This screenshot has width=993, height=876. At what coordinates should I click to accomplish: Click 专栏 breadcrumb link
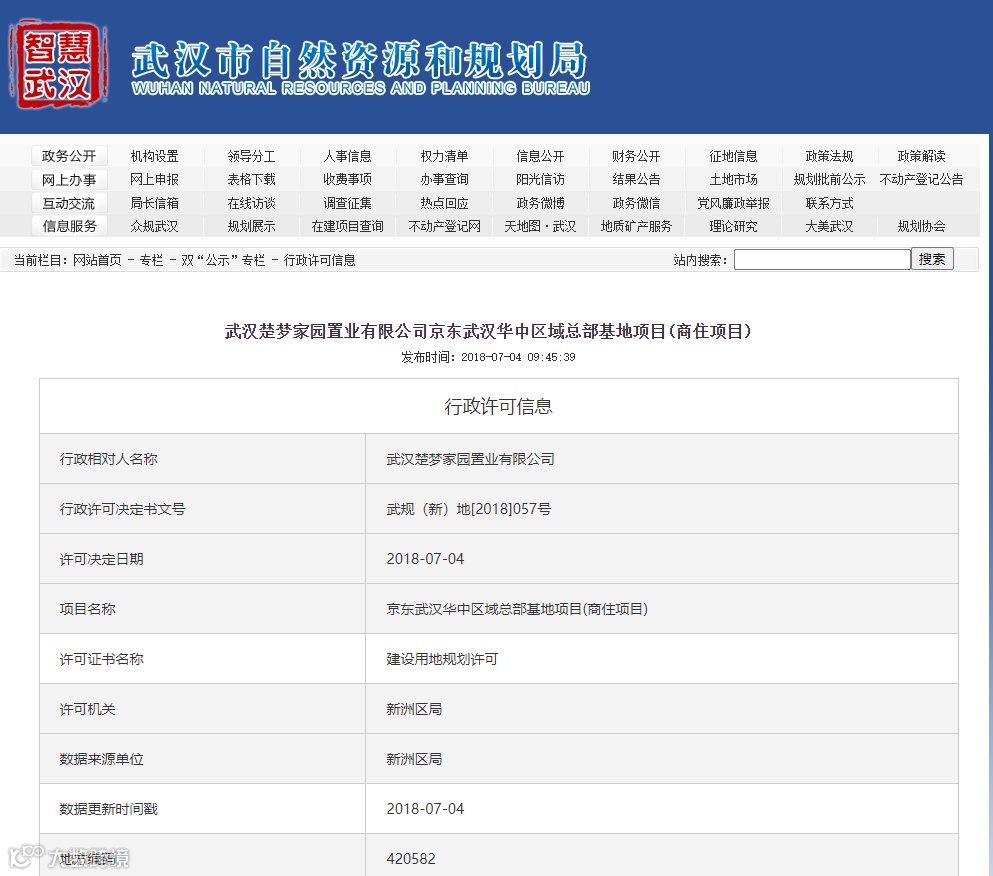(x=151, y=260)
